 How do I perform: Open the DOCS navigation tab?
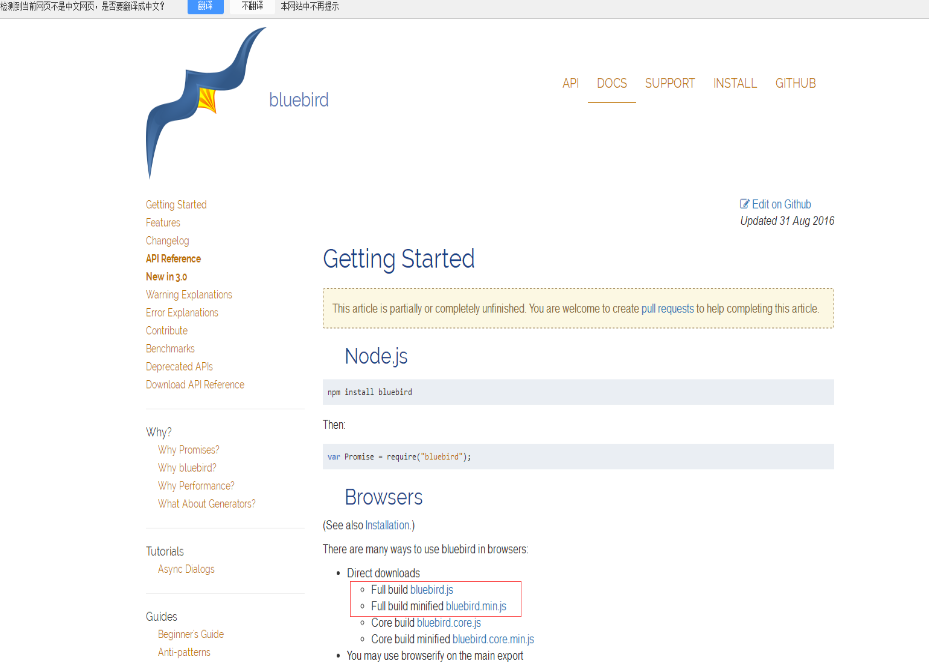point(611,84)
